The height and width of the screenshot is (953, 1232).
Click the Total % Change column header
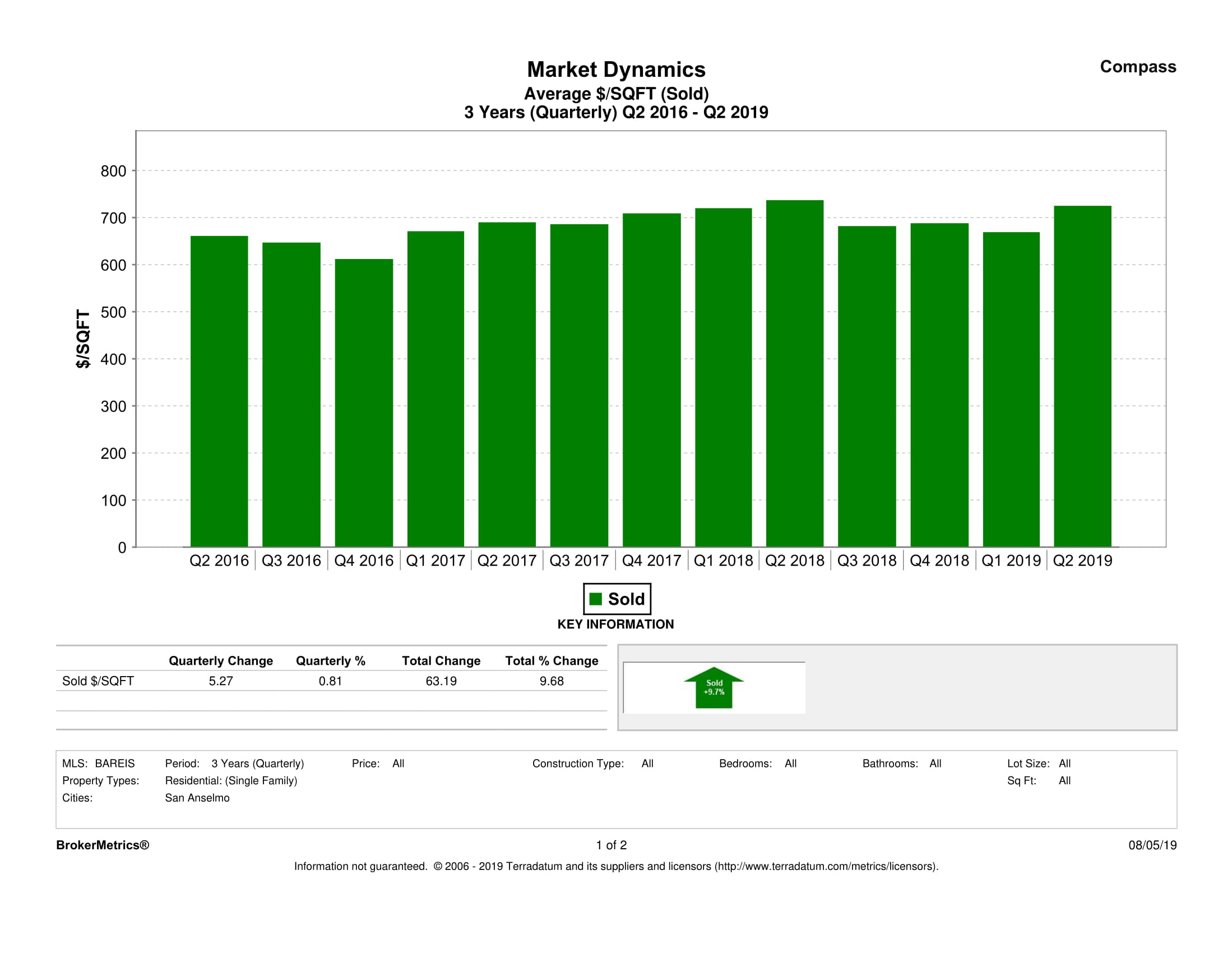(x=551, y=661)
